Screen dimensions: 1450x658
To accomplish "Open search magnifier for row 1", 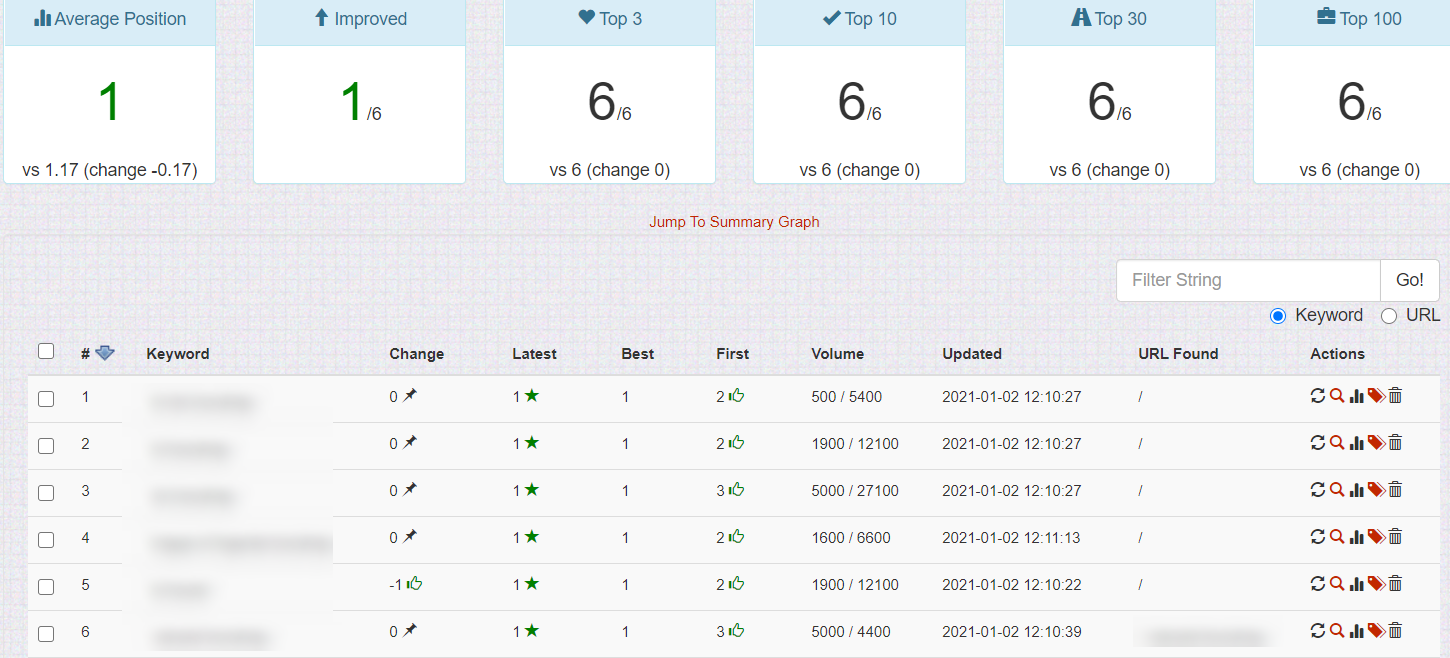I will pyautogui.click(x=1337, y=396).
